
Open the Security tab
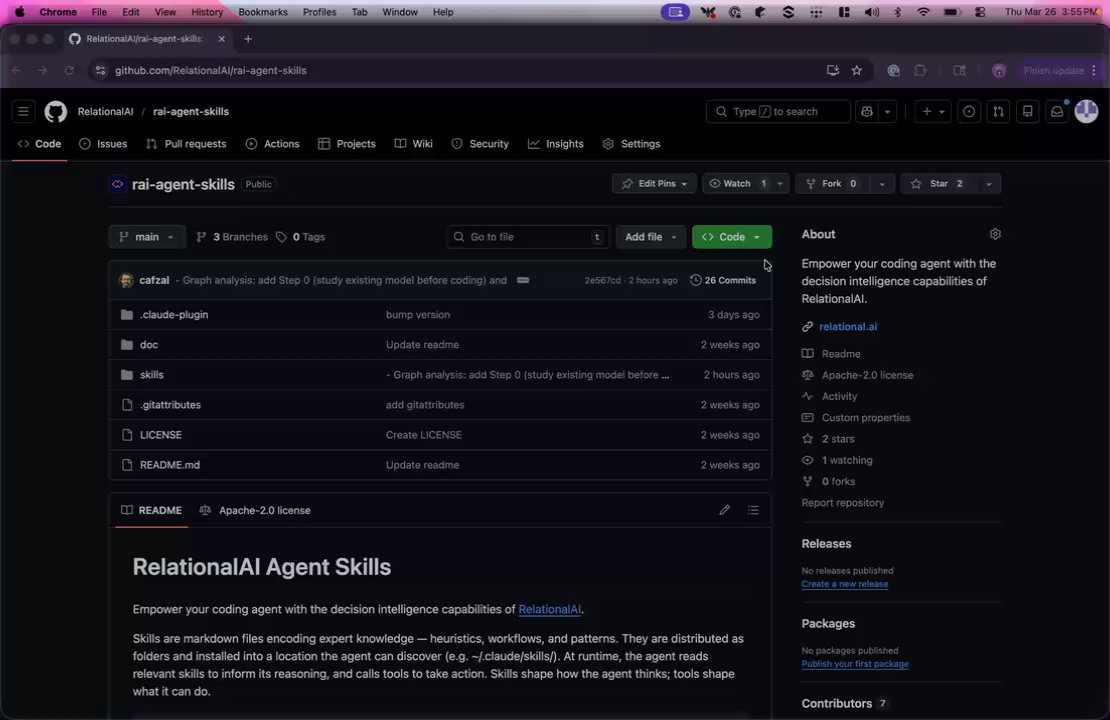480,144
